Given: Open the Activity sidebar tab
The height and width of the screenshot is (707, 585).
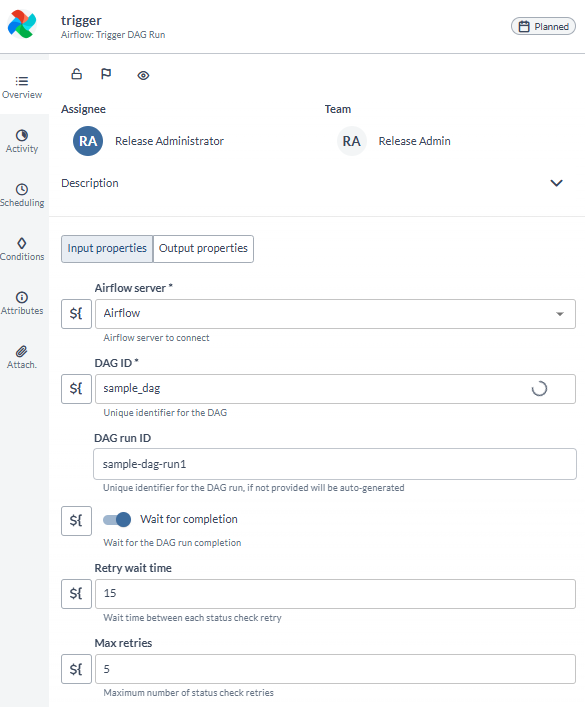Looking at the screenshot, I should point(22,142).
